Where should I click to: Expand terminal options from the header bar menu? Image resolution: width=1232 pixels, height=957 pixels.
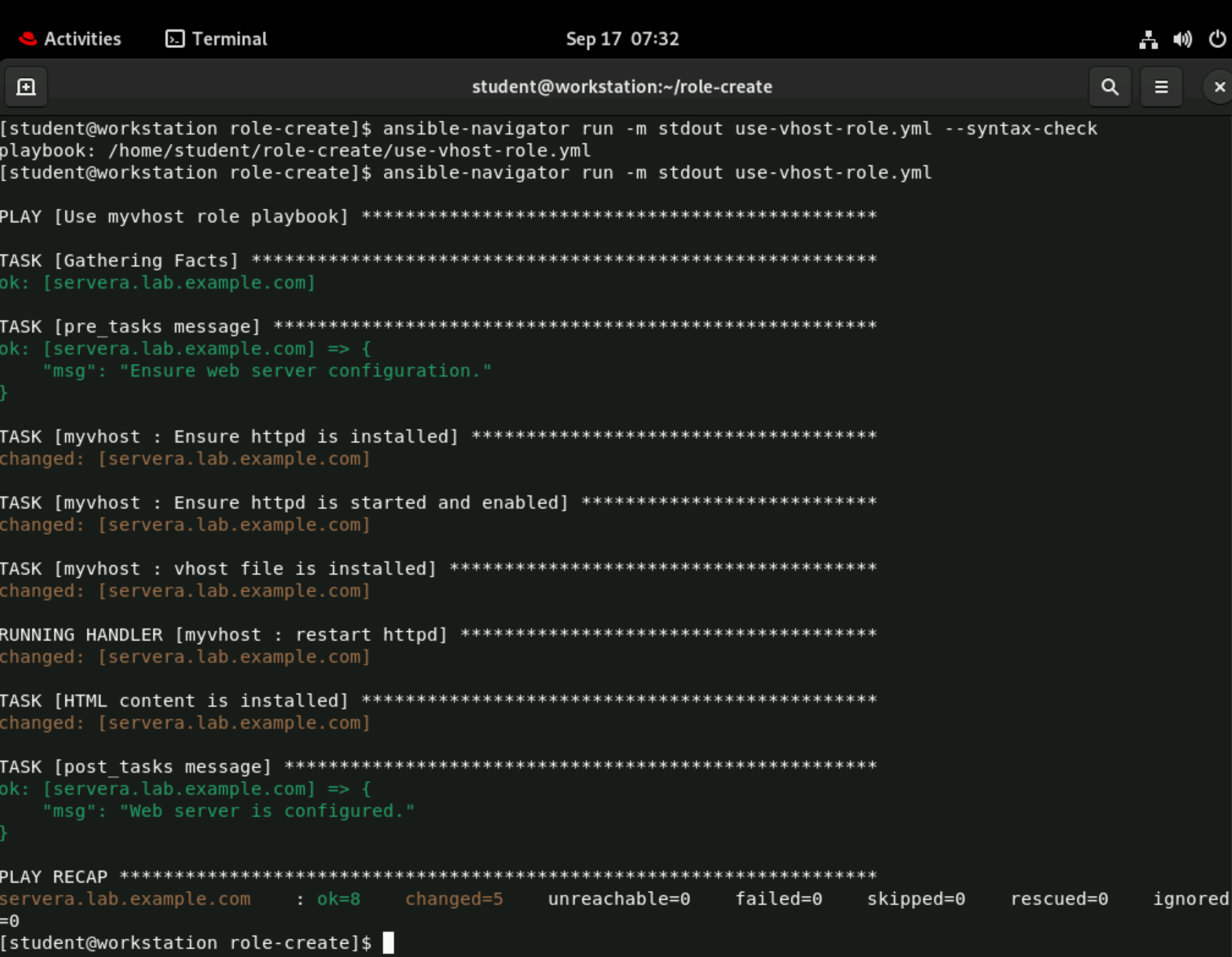point(1161,86)
